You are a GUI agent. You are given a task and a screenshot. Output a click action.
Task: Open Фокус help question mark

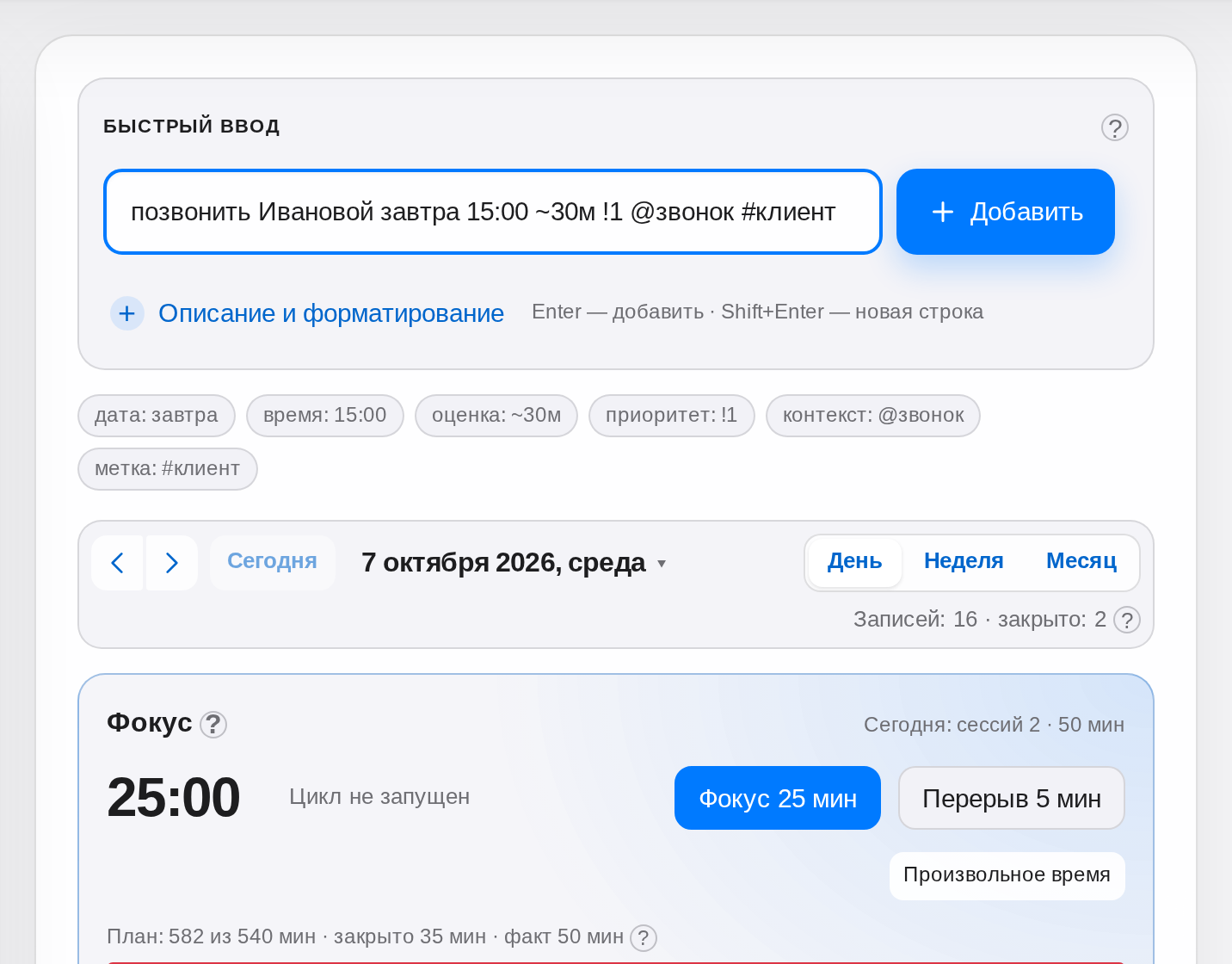(x=213, y=725)
